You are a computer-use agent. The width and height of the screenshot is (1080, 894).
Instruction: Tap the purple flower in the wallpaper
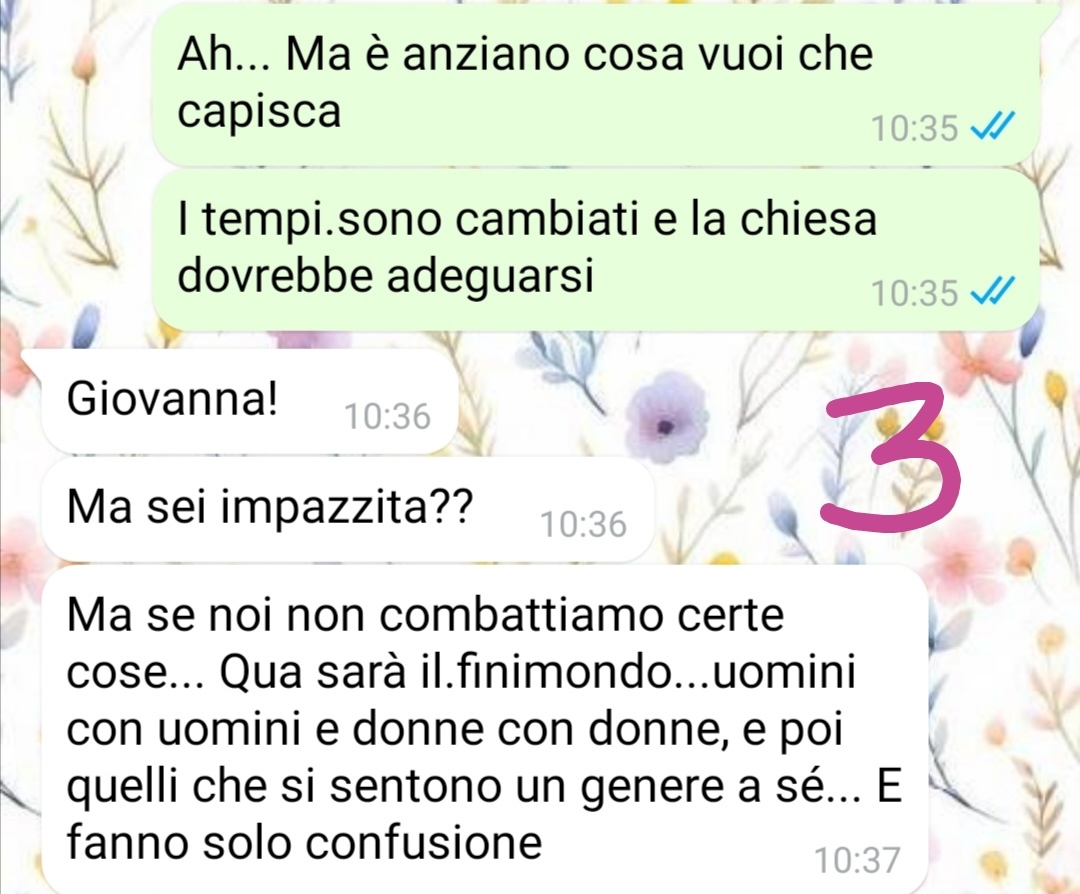point(667,416)
